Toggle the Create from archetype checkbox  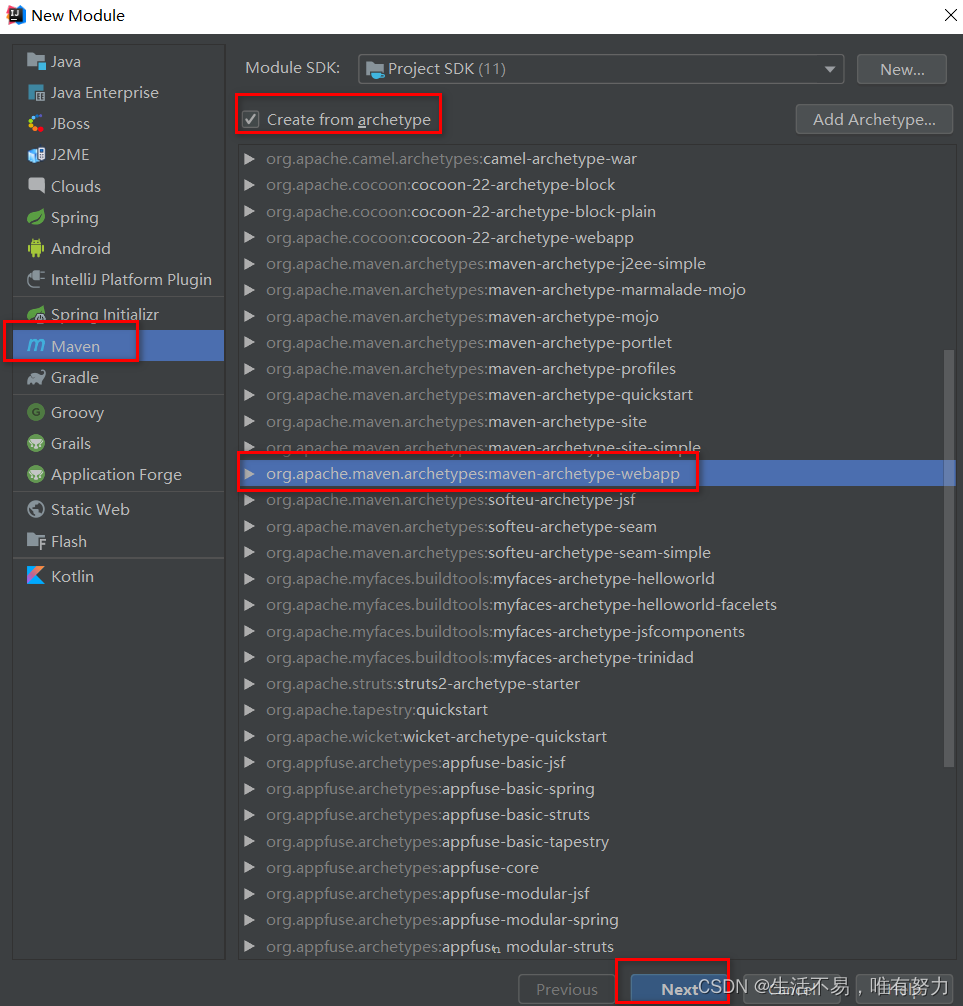(250, 117)
